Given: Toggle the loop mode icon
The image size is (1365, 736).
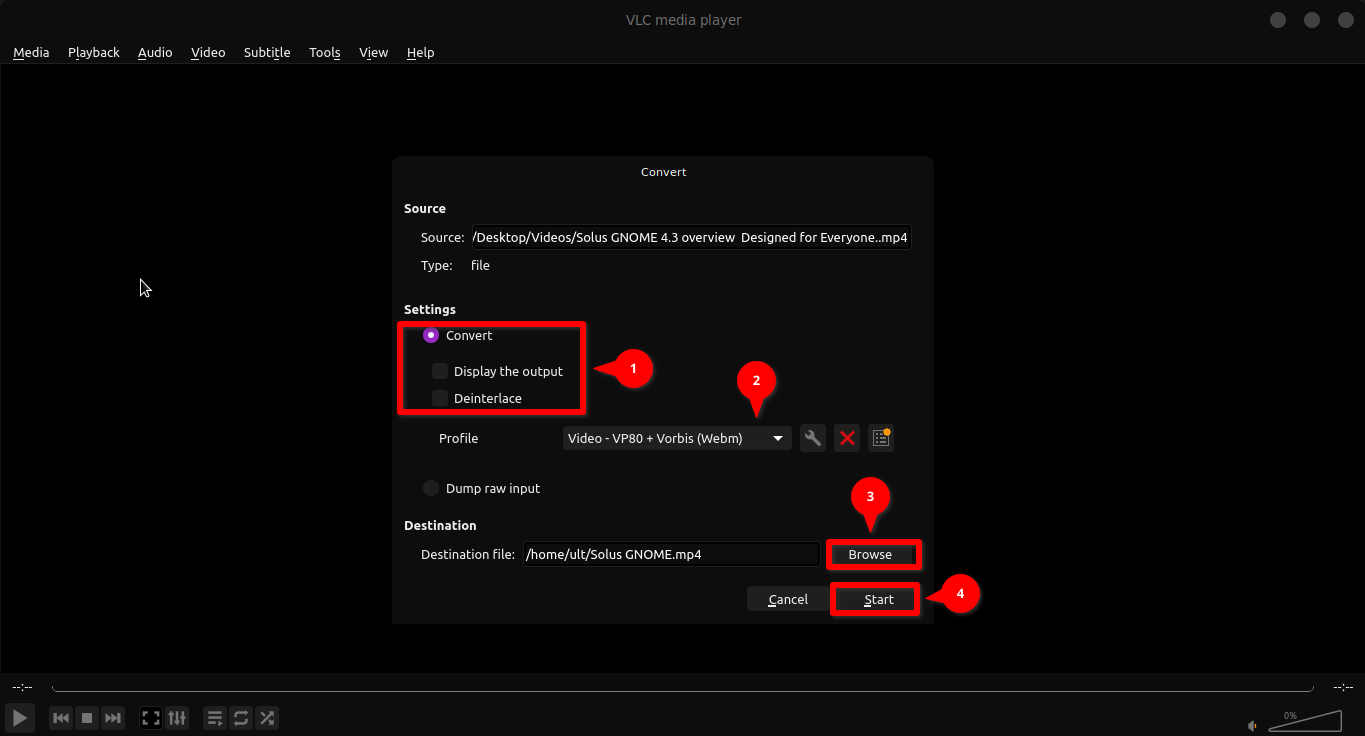Looking at the screenshot, I should click(241, 718).
